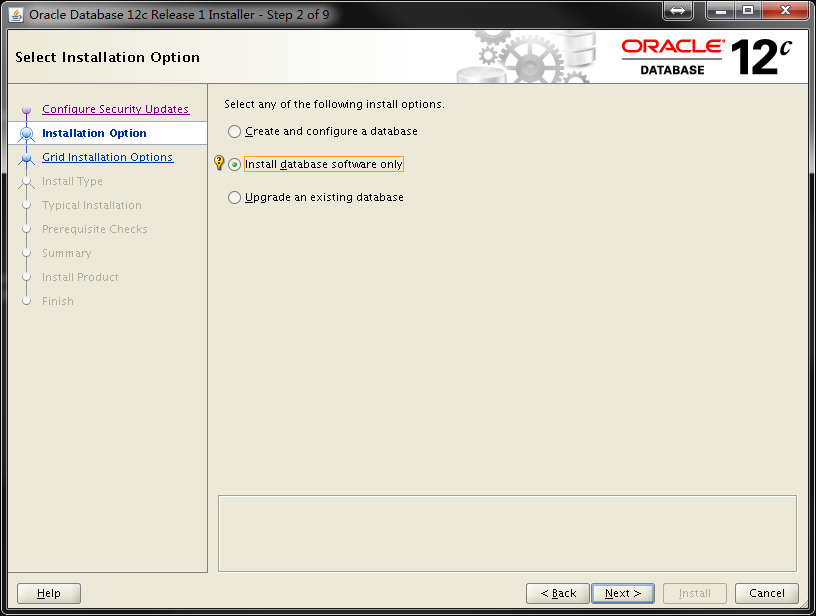Go to Grid Installation Options step

[x=107, y=157]
